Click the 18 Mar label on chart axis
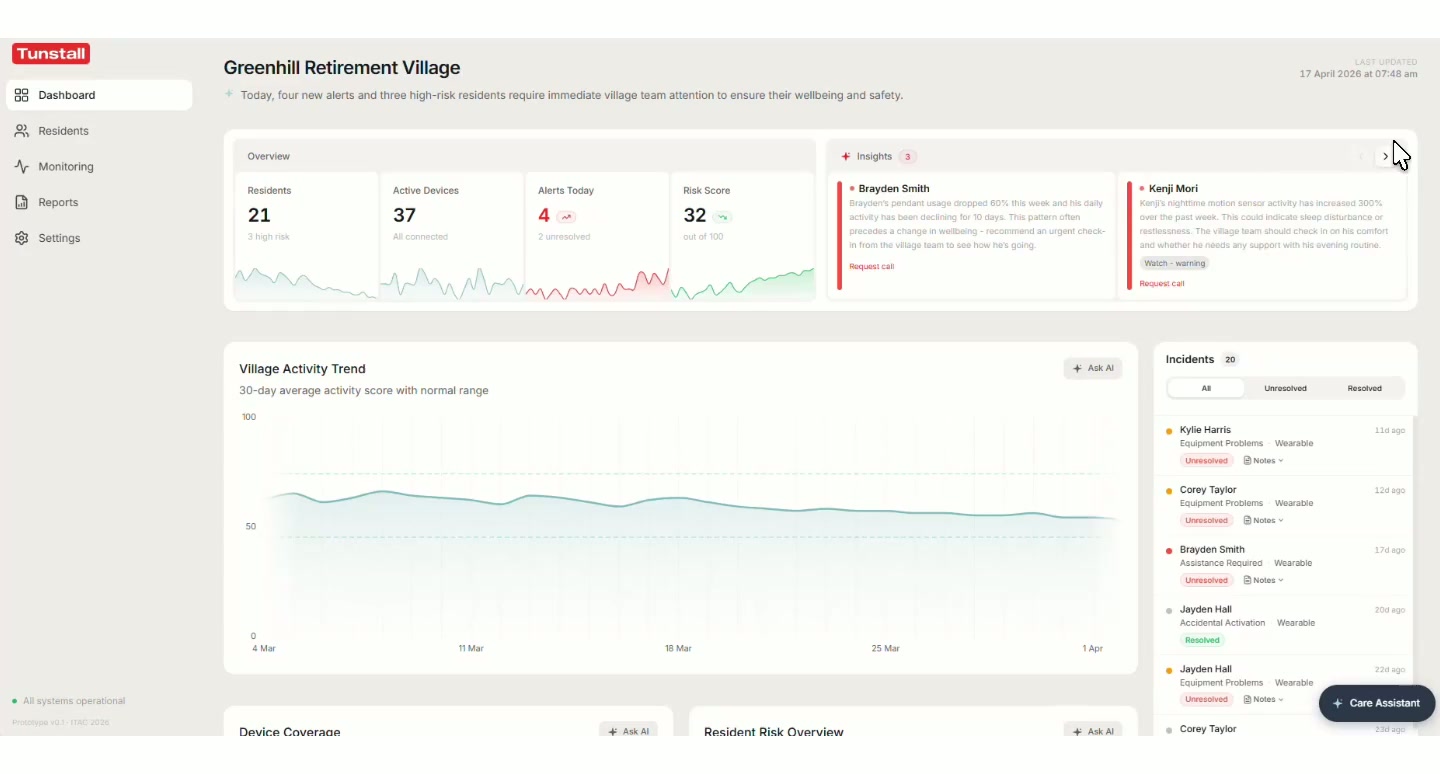The image size is (1440, 774). [x=678, y=649]
